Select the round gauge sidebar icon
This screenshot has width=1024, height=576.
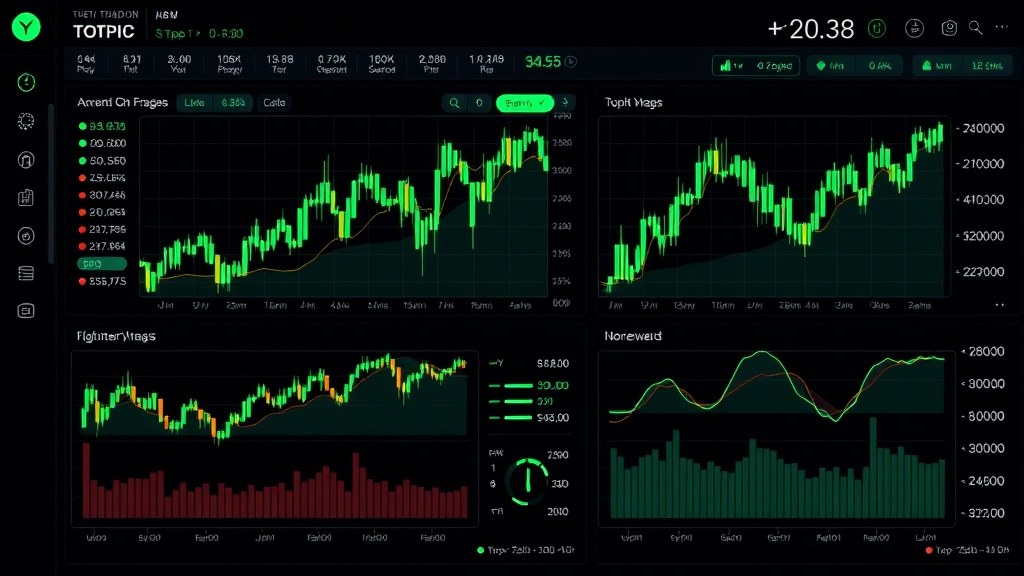click(x=26, y=236)
